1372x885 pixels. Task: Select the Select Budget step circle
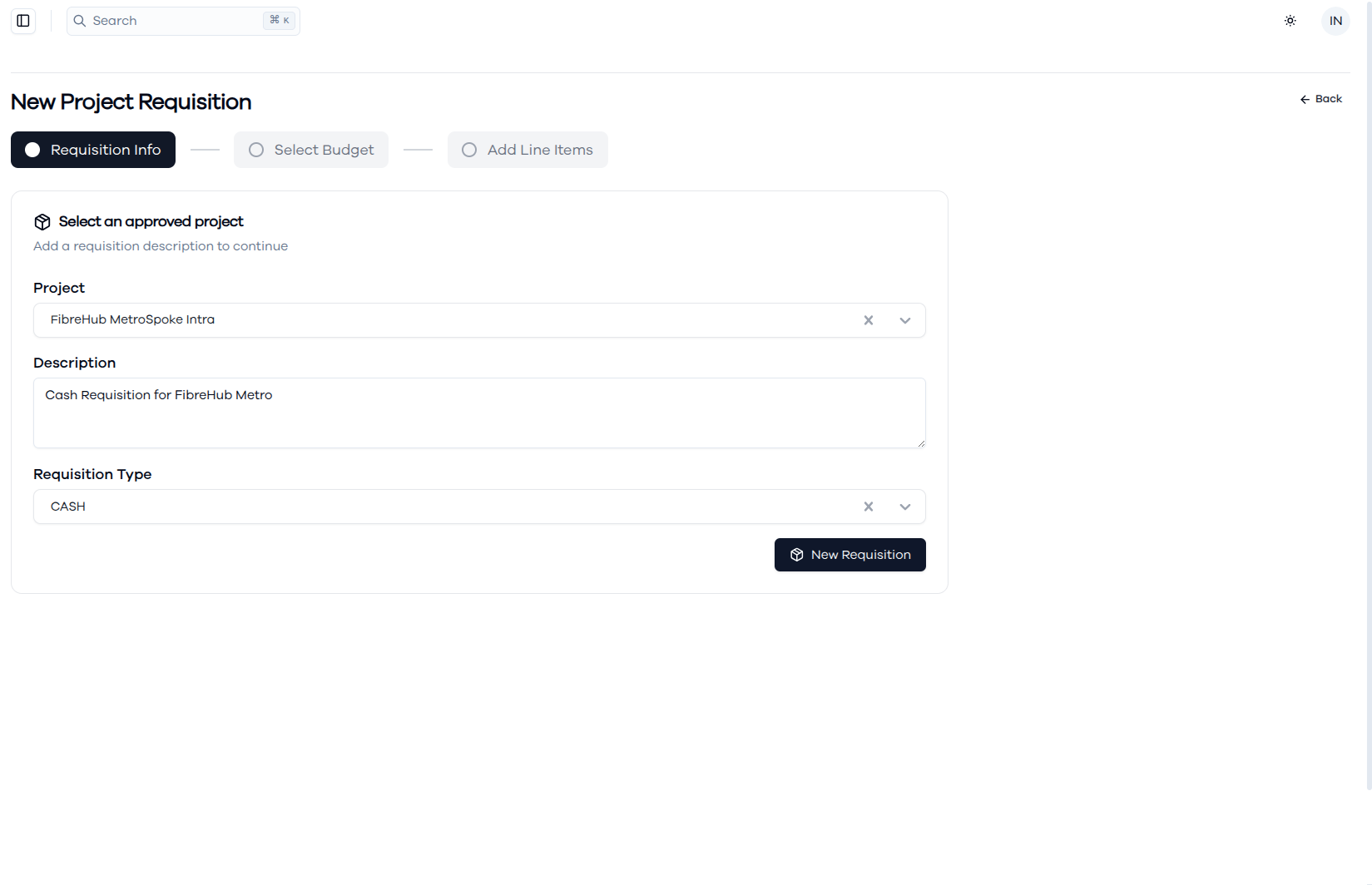256,150
